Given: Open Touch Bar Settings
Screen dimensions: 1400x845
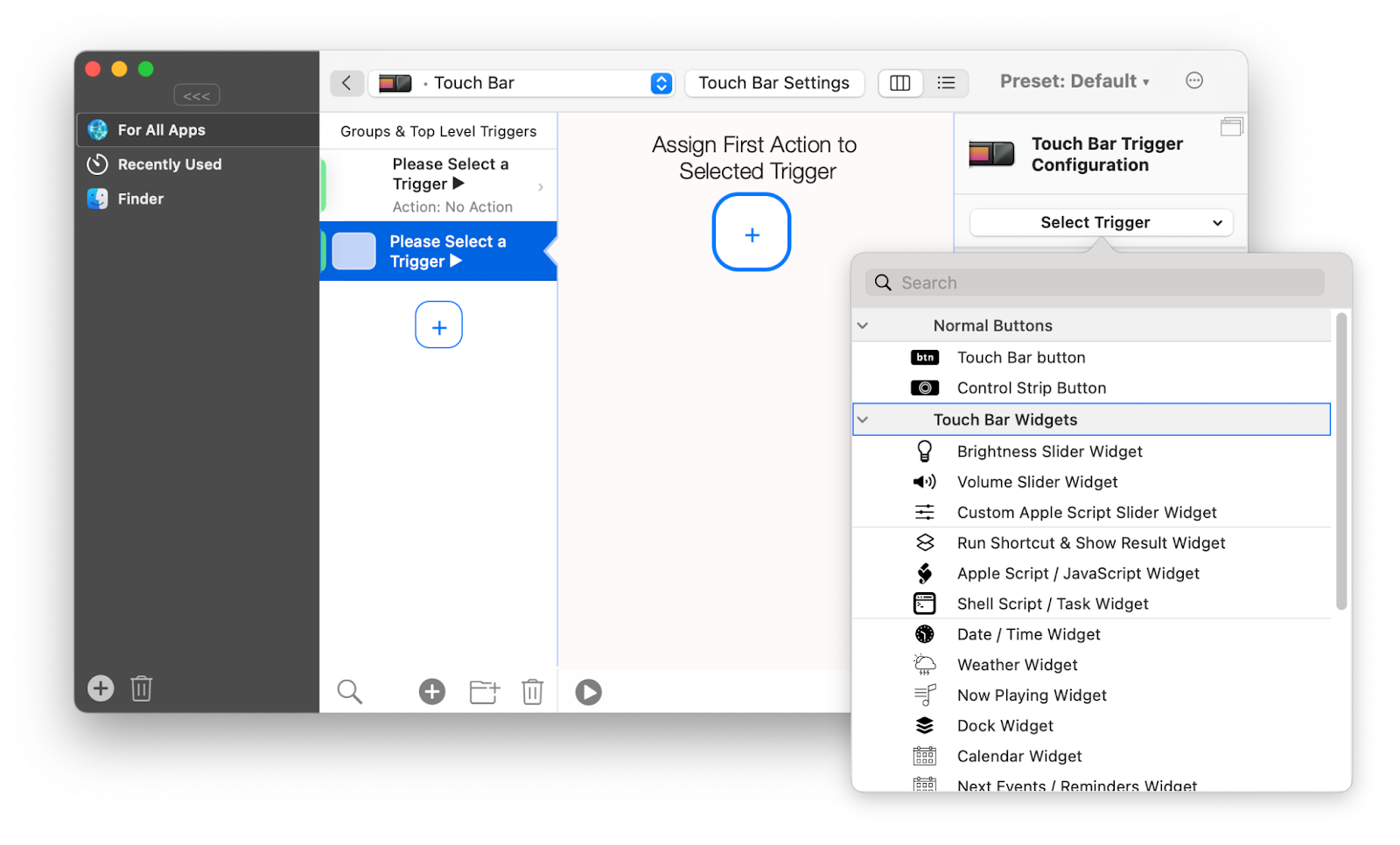Looking at the screenshot, I should coord(773,83).
